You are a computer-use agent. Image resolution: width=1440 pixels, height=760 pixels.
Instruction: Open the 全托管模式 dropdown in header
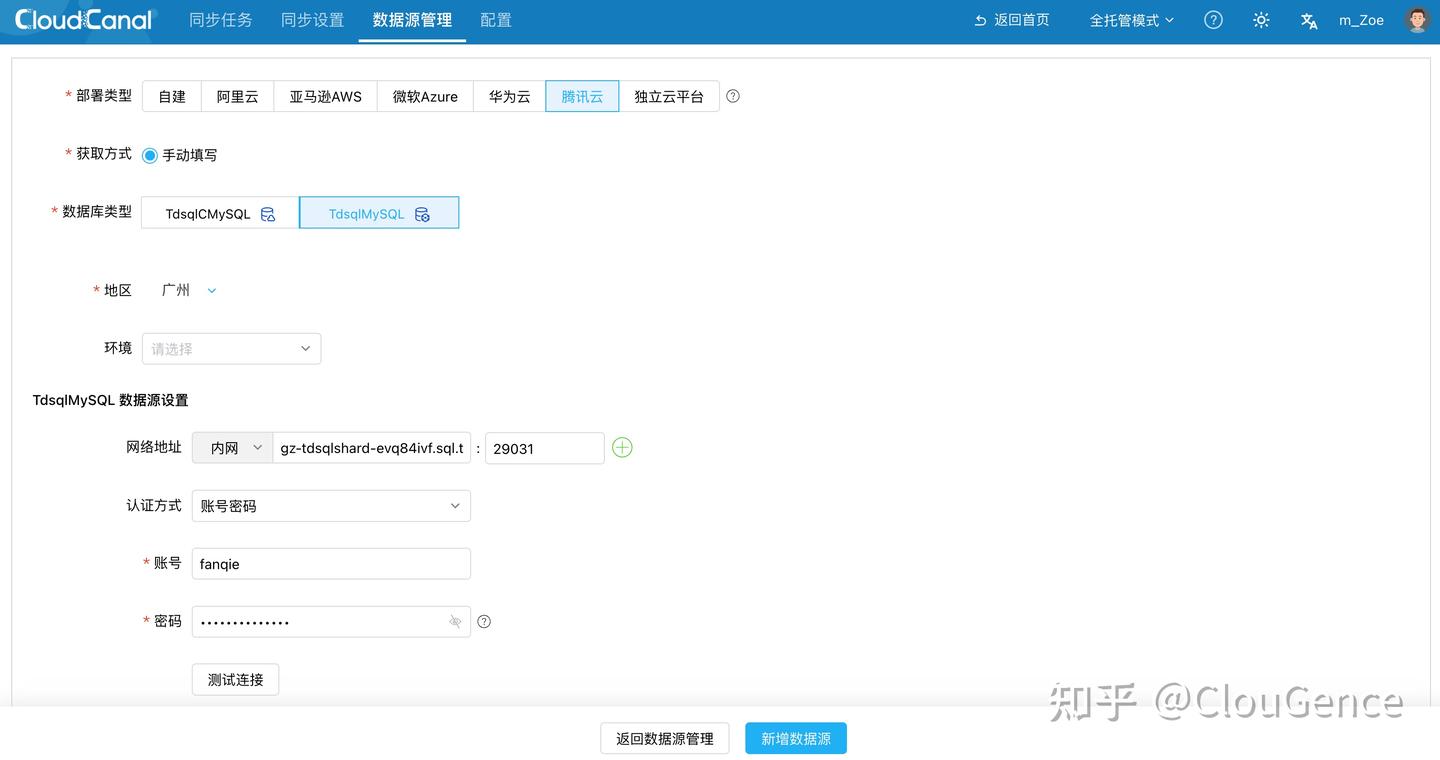tap(1131, 20)
